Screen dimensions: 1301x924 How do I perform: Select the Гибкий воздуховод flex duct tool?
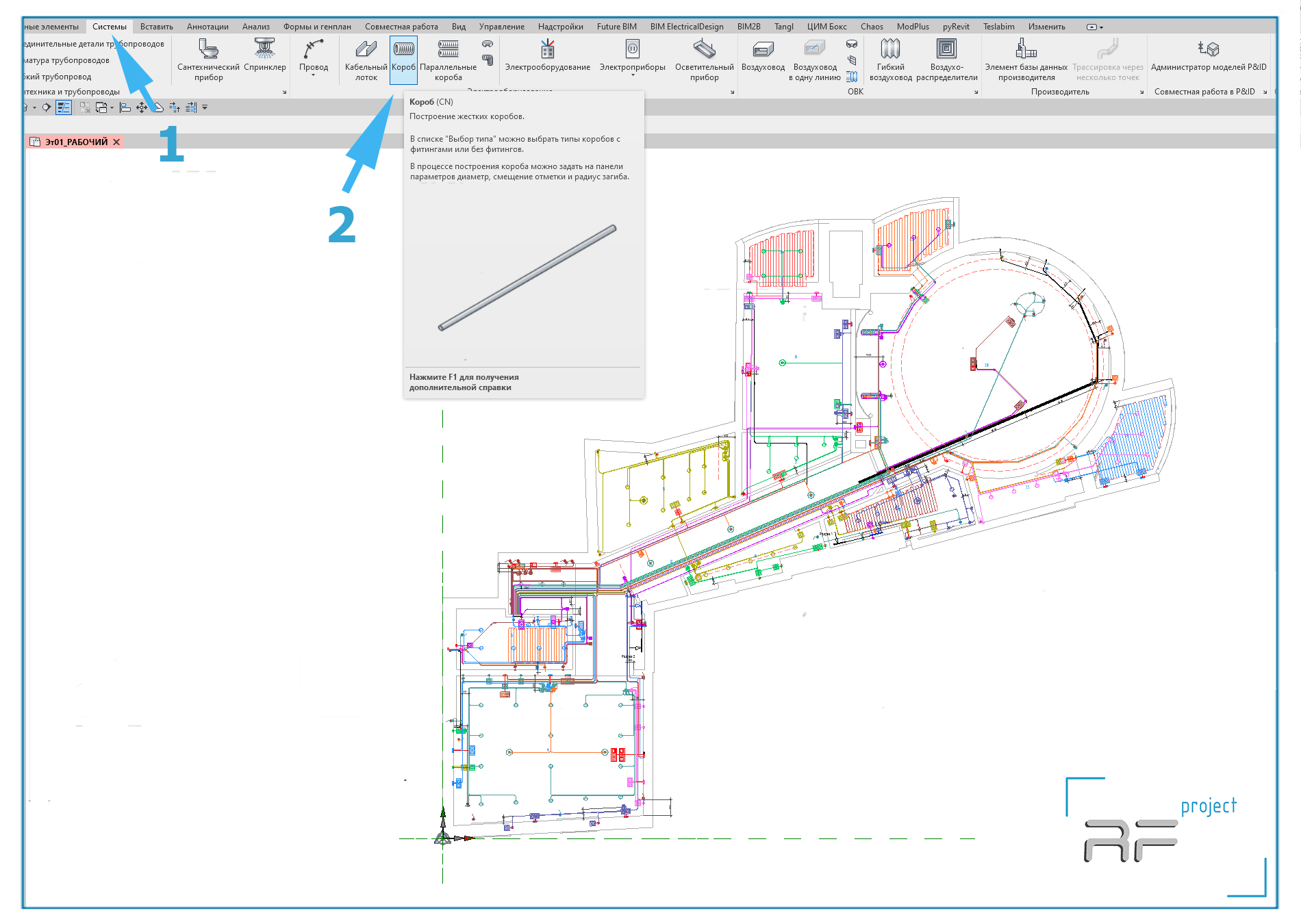click(890, 60)
